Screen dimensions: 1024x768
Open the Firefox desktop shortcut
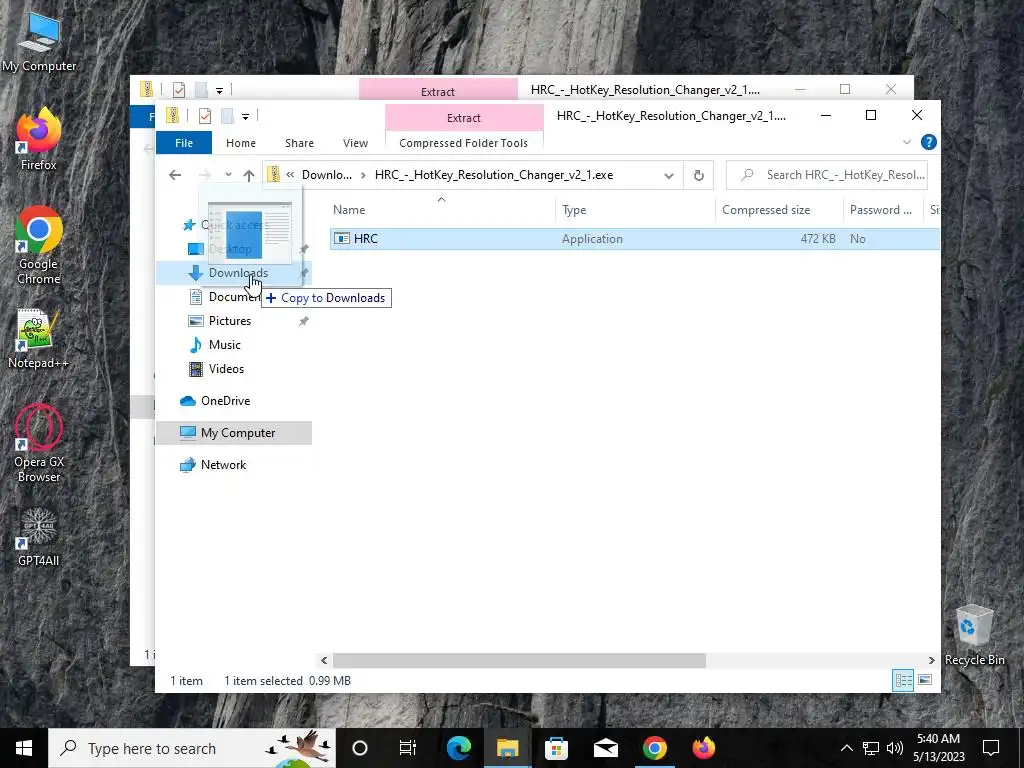pyautogui.click(x=39, y=139)
